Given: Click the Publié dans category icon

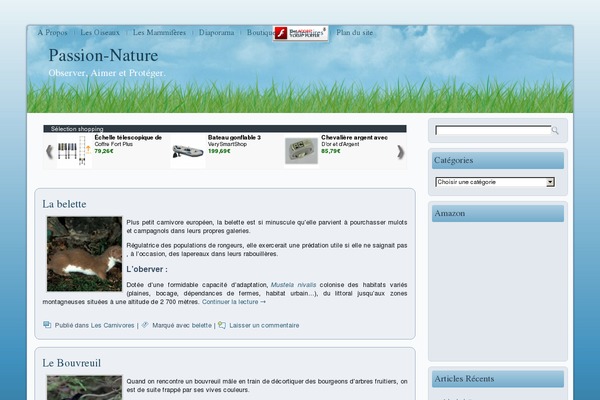Looking at the screenshot, I should [x=47, y=325].
